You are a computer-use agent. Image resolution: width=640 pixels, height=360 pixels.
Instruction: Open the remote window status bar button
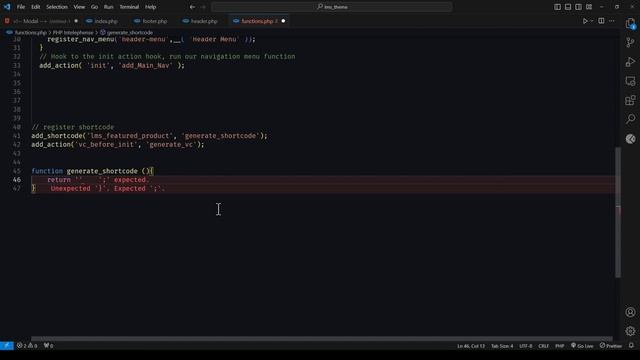pyautogui.click(x=7, y=346)
